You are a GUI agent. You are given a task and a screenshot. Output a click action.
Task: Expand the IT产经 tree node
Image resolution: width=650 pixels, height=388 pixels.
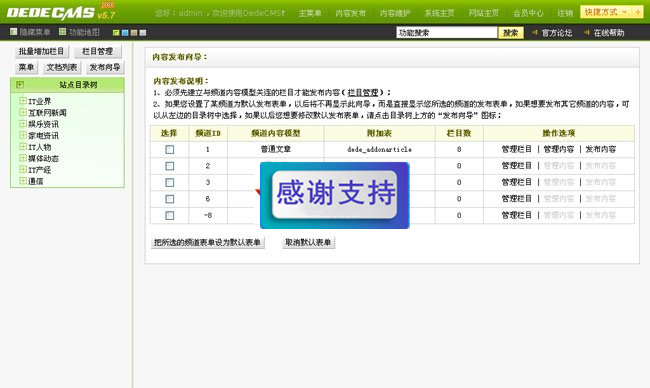point(23,169)
